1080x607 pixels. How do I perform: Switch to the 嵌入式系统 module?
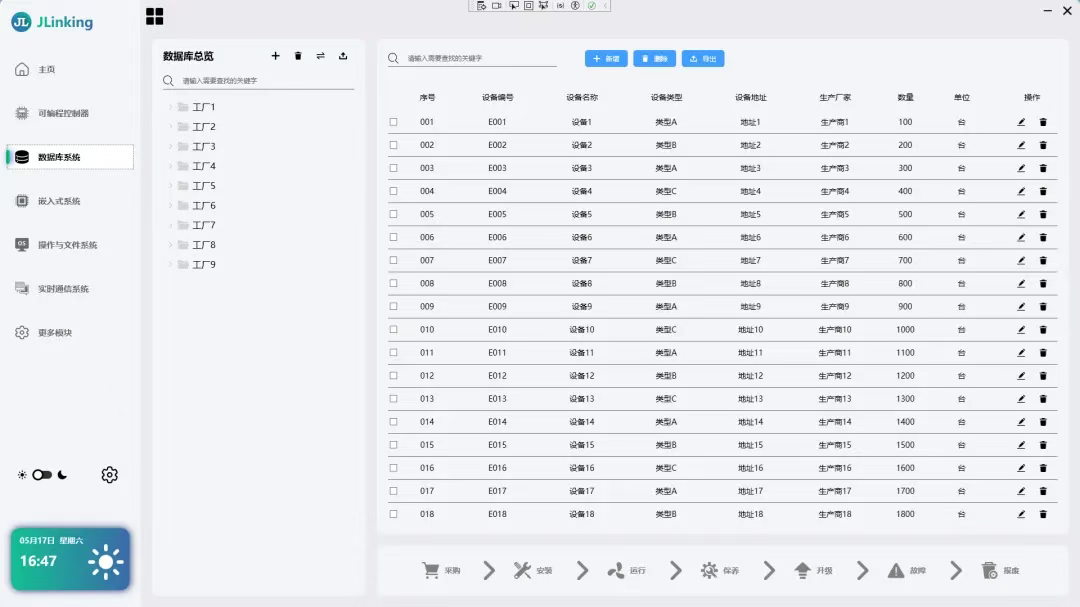click(x=62, y=200)
